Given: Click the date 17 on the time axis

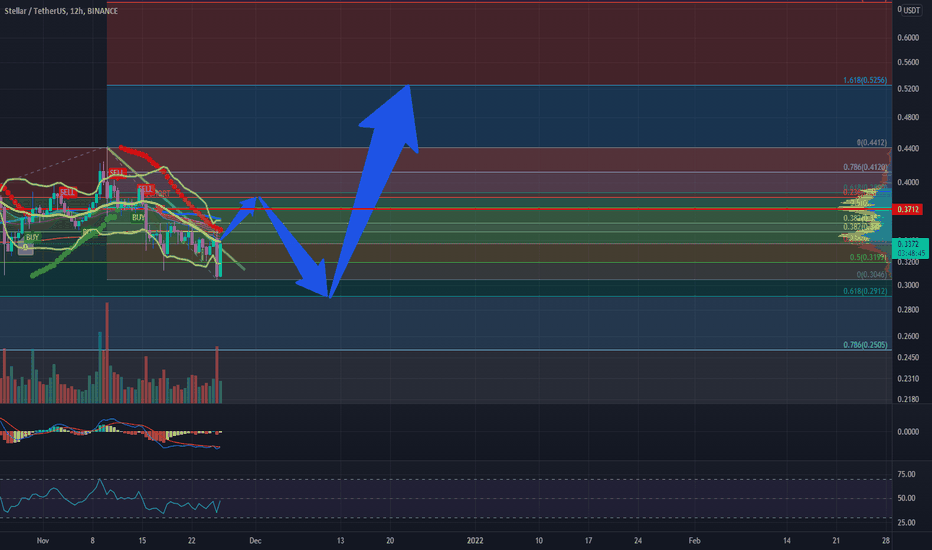Looking at the screenshot, I should 588,540.
